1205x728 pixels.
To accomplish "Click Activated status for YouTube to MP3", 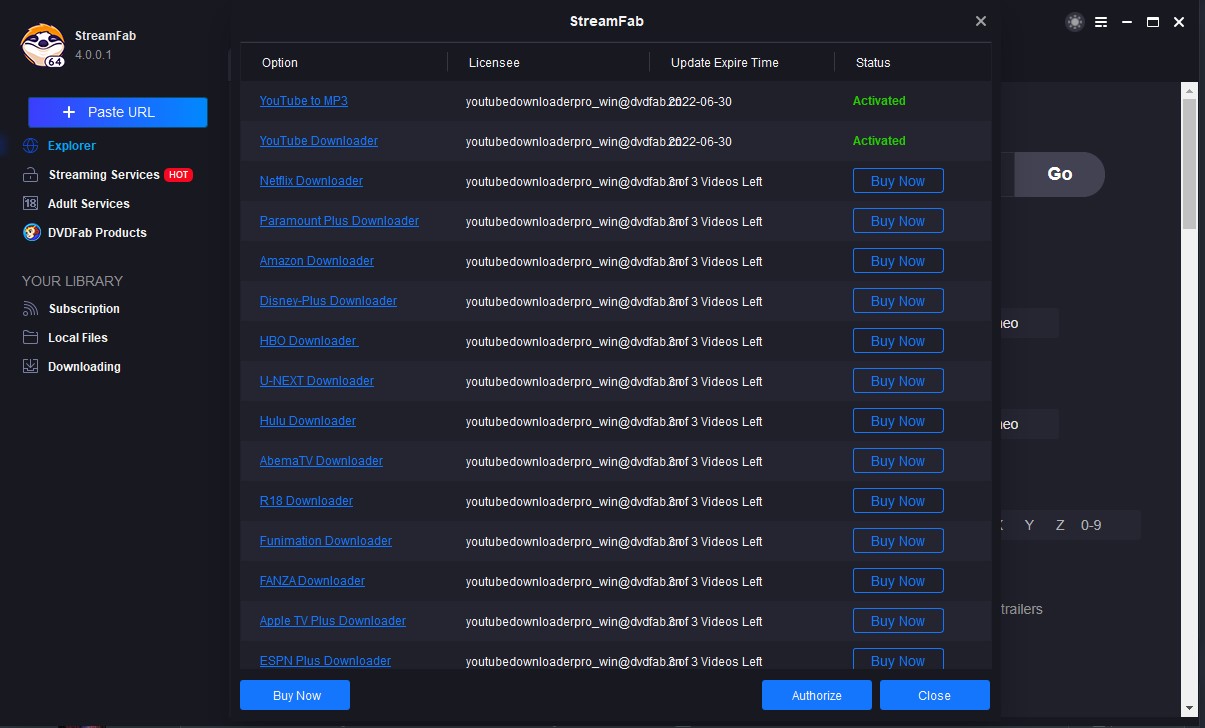I will point(879,101).
